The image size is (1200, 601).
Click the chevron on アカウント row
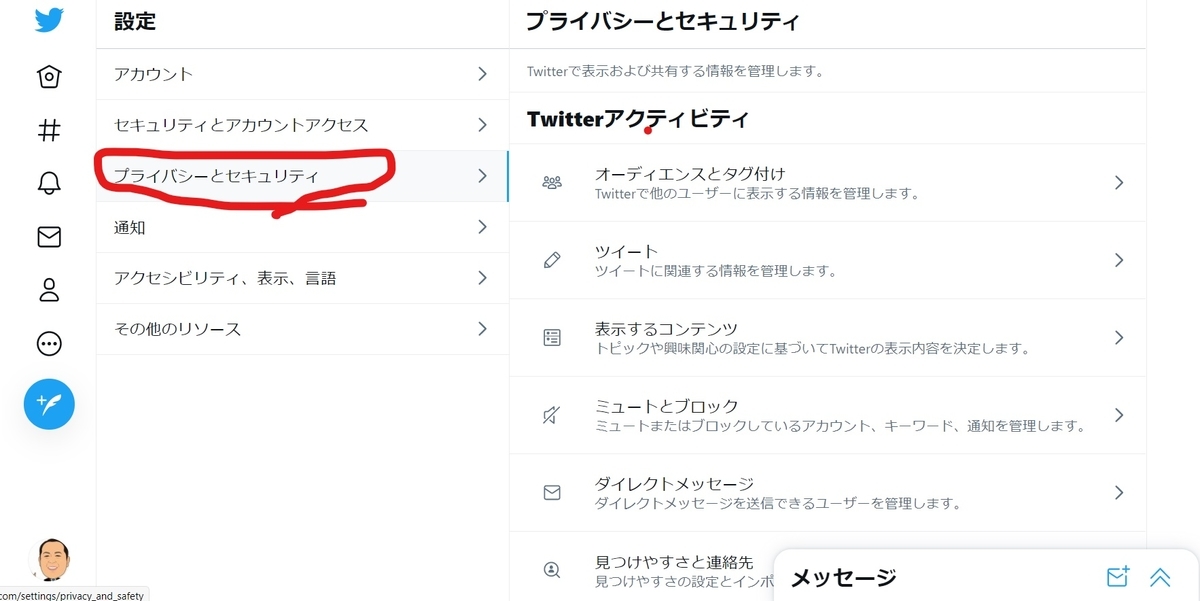coord(482,74)
